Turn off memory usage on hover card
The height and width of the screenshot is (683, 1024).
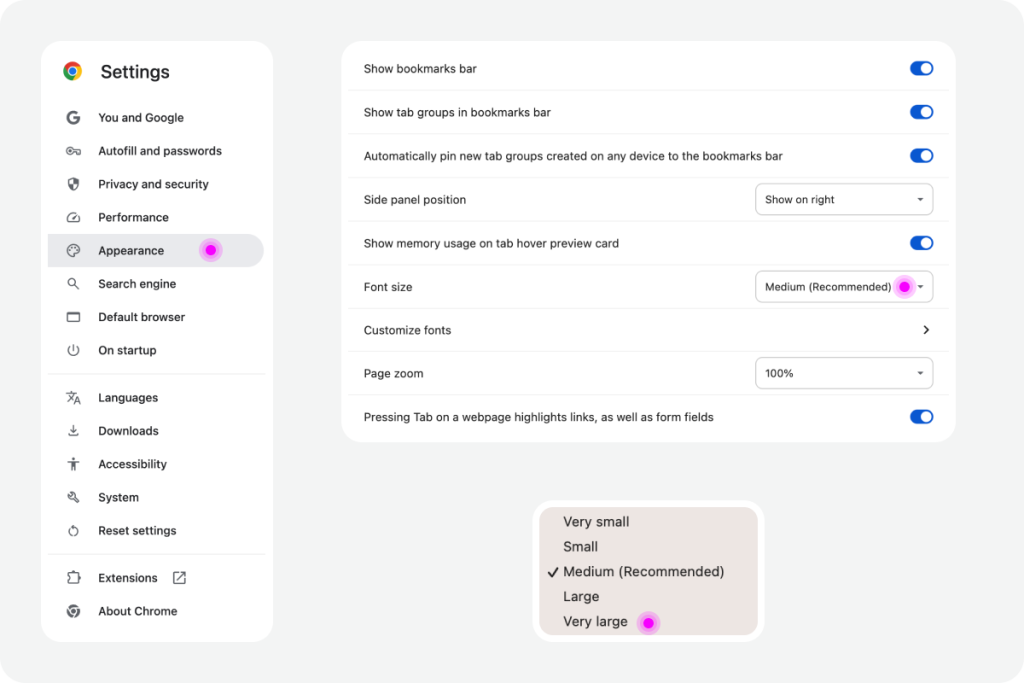(x=921, y=243)
